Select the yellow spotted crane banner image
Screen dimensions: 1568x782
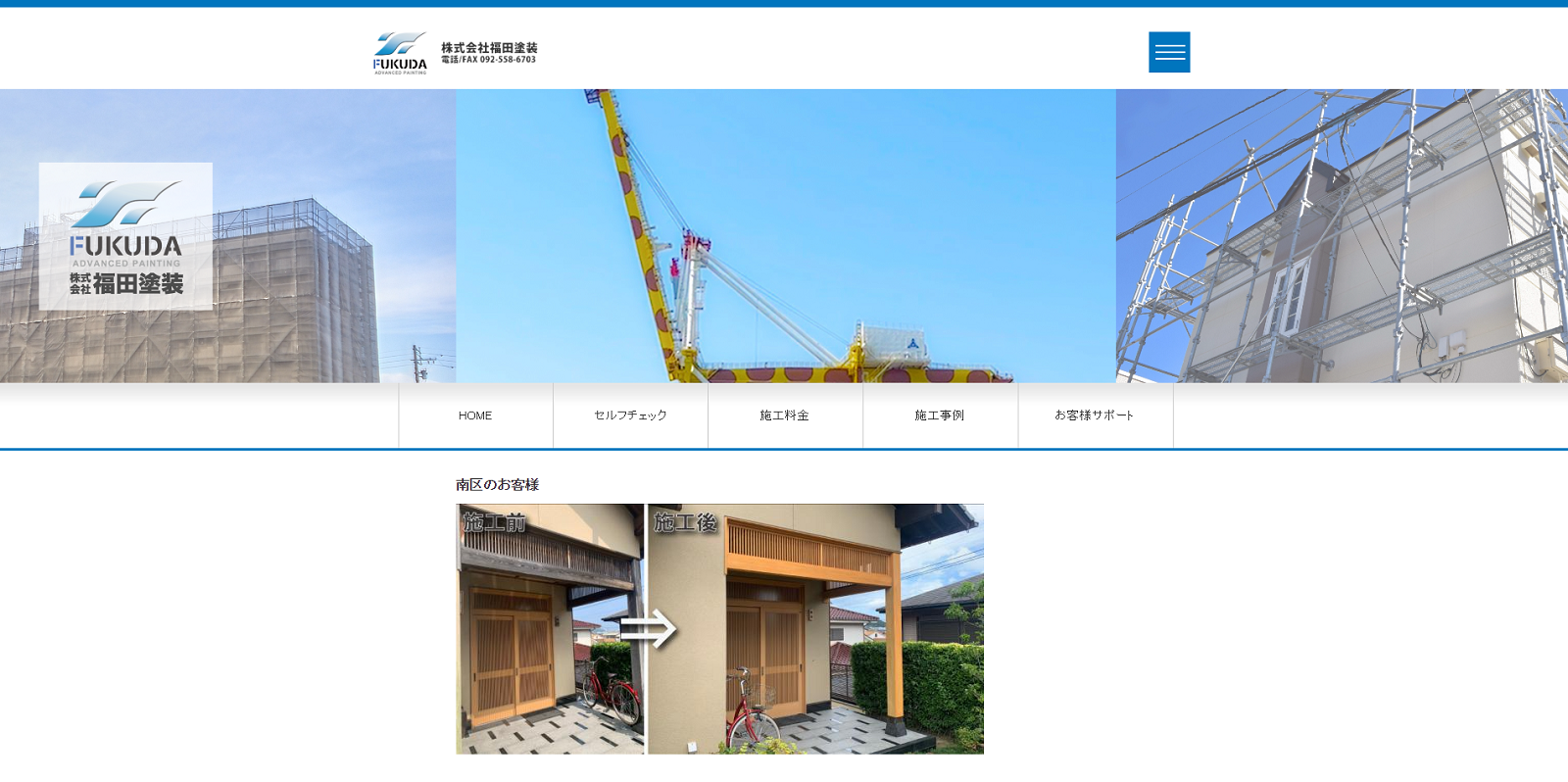pyautogui.click(x=785, y=235)
